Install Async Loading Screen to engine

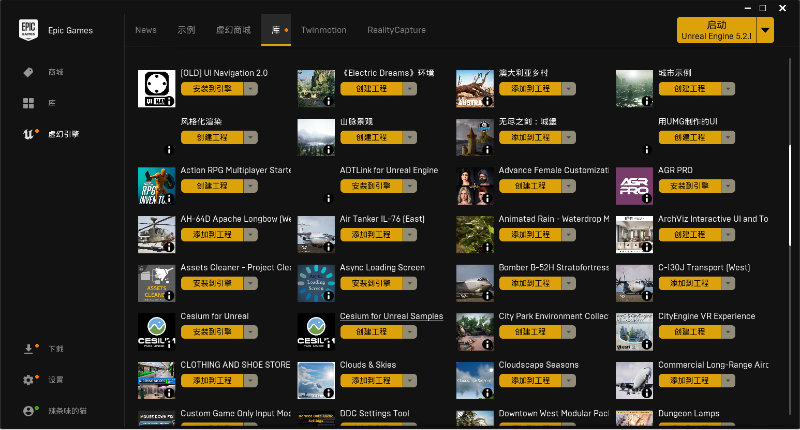(371, 283)
